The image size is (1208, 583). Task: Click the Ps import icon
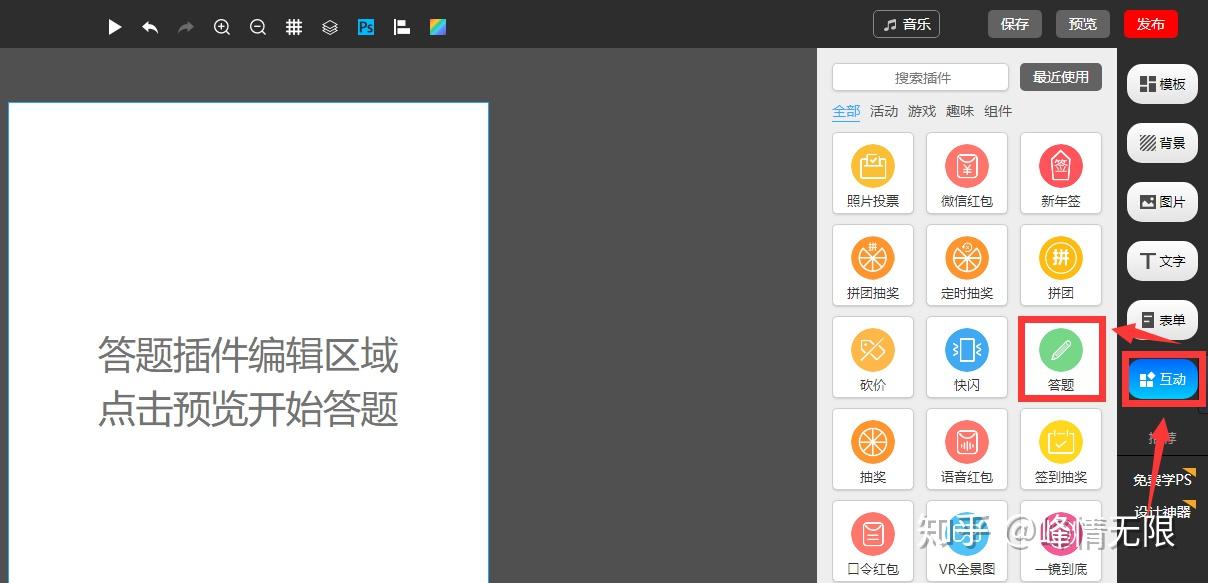coord(366,27)
